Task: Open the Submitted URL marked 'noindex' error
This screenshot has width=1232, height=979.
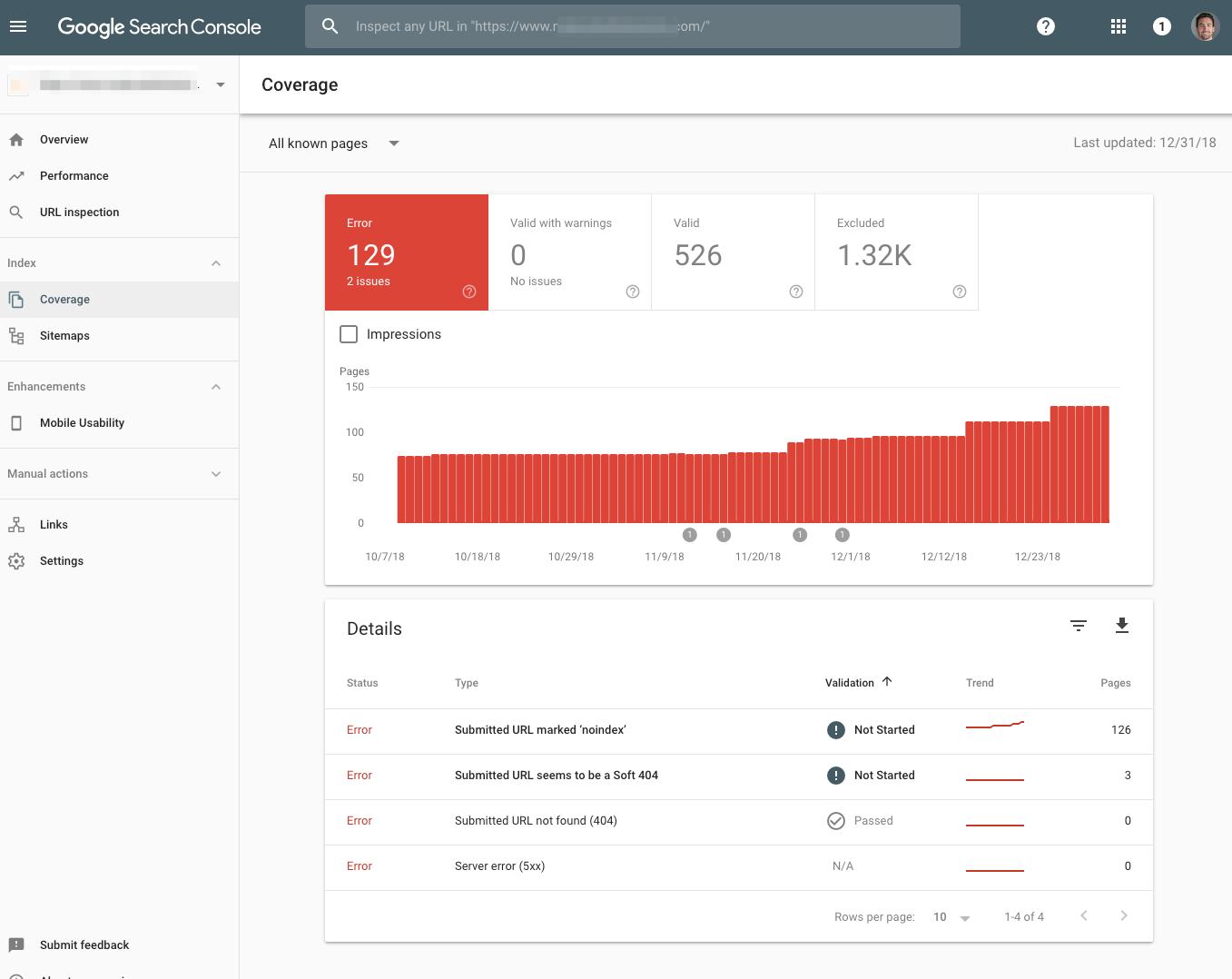Action: click(739, 731)
